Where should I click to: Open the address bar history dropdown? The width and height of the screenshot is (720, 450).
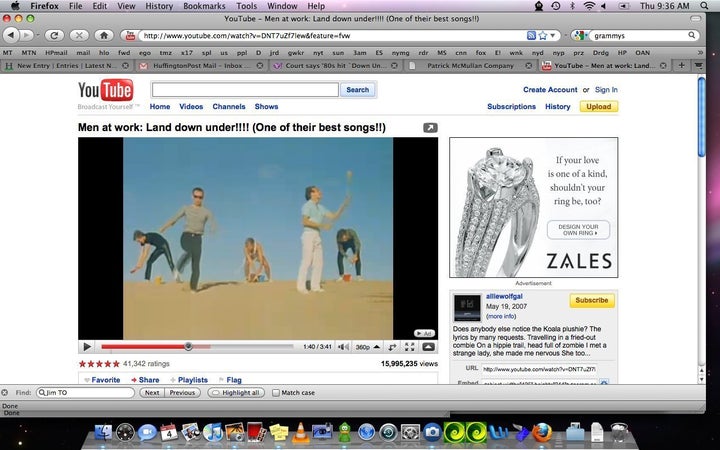pyautogui.click(x=553, y=35)
